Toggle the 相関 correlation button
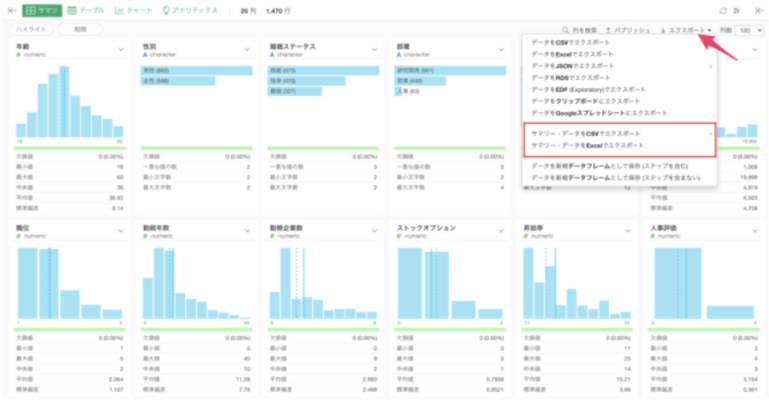The width and height of the screenshot is (769, 400). (80, 30)
